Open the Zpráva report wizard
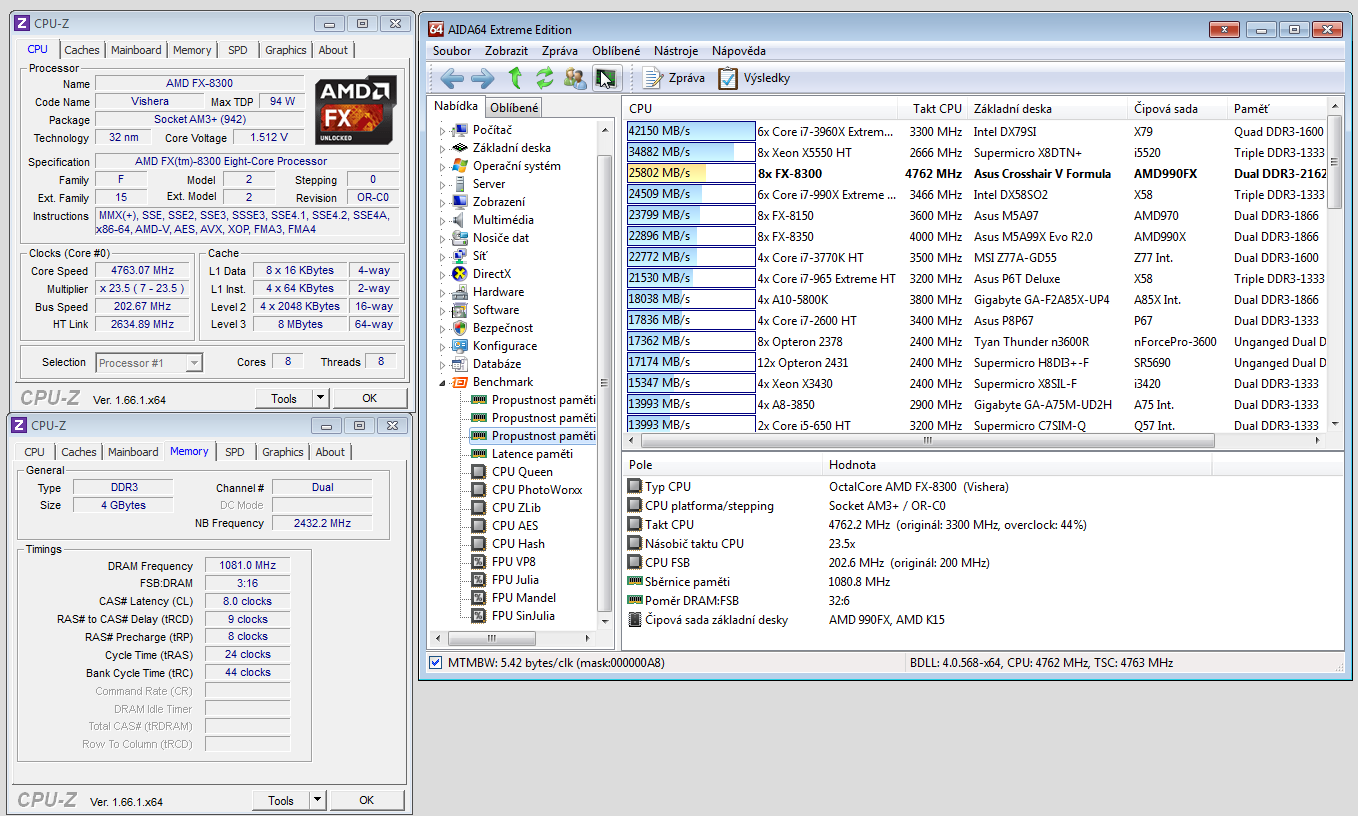The height and width of the screenshot is (816, 1358). [x=673, y=78]
